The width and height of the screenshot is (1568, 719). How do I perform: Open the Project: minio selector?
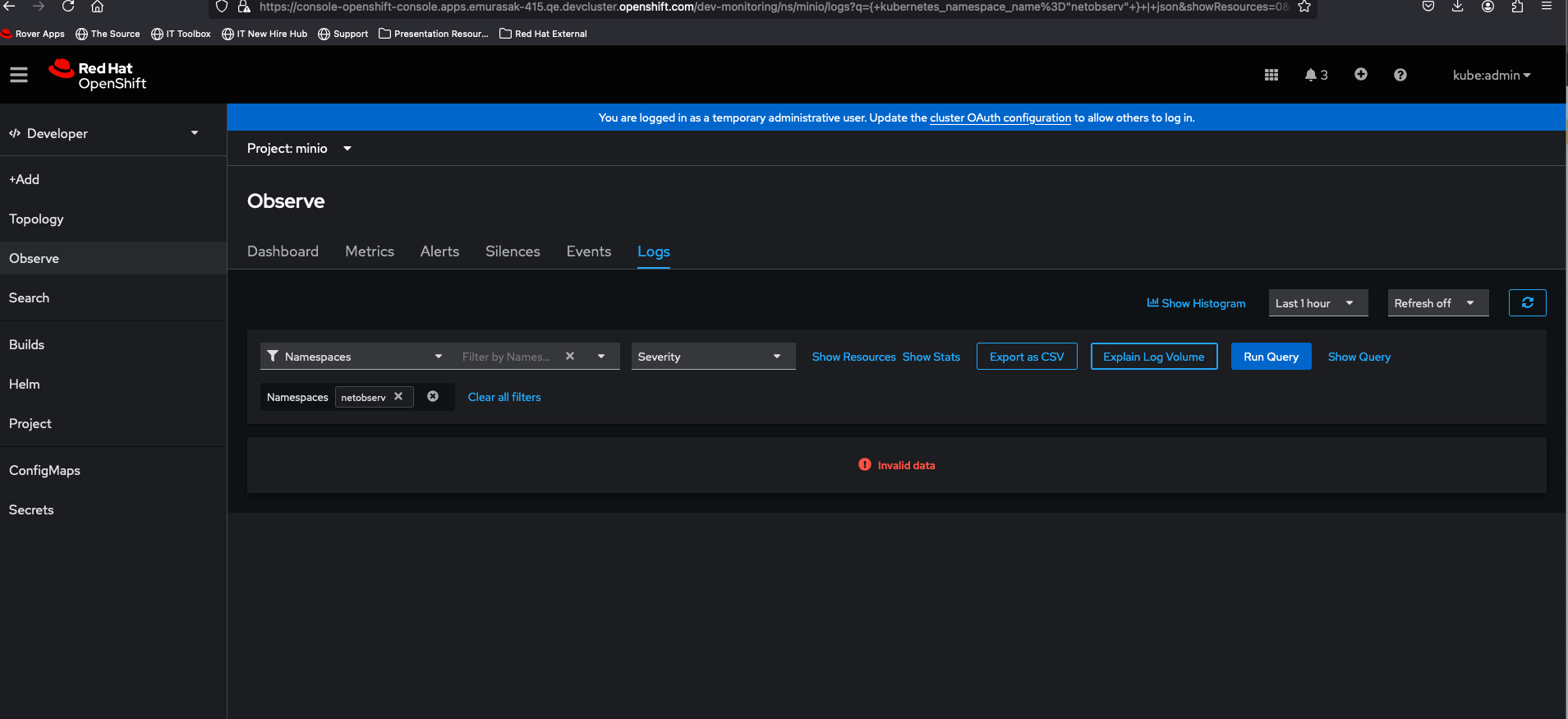pos(300,149)
